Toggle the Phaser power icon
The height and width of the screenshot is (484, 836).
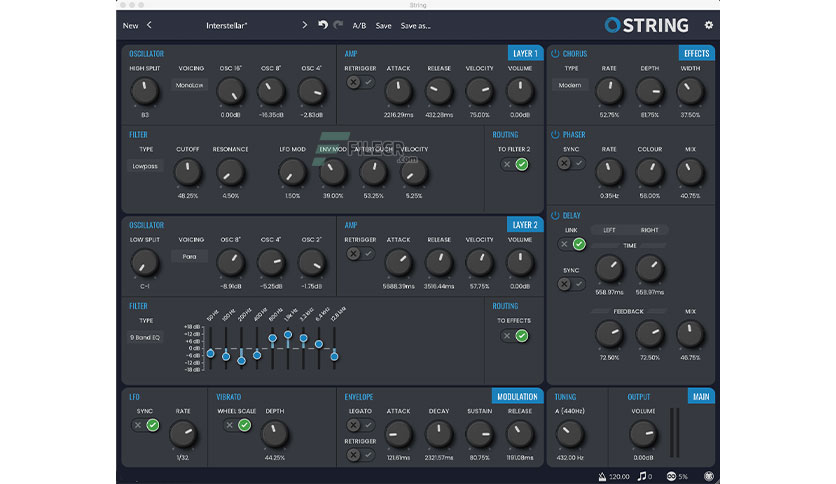coord(555,134)
